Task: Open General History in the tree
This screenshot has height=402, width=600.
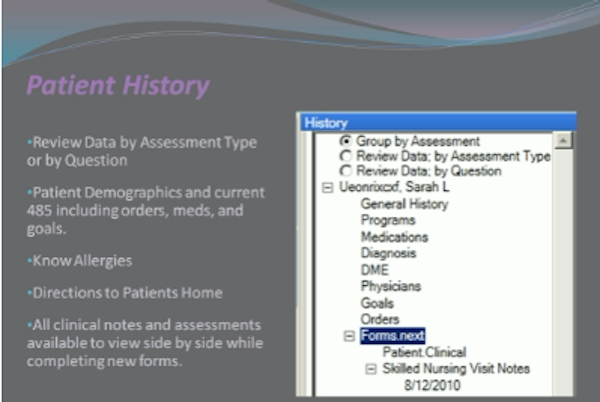Action: pyautogui.click(x=404, y=204)
